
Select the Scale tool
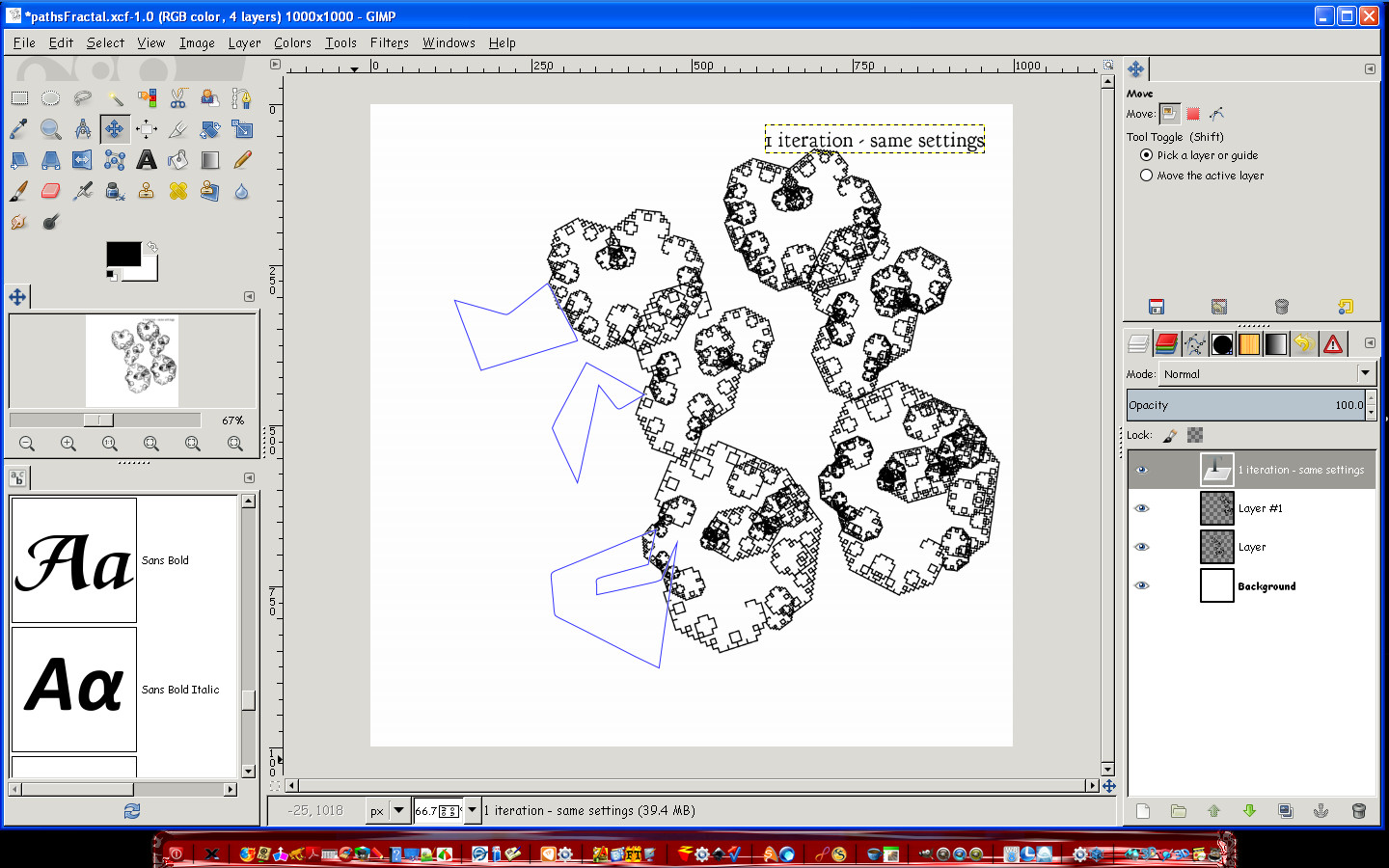(x=242, y=128)
